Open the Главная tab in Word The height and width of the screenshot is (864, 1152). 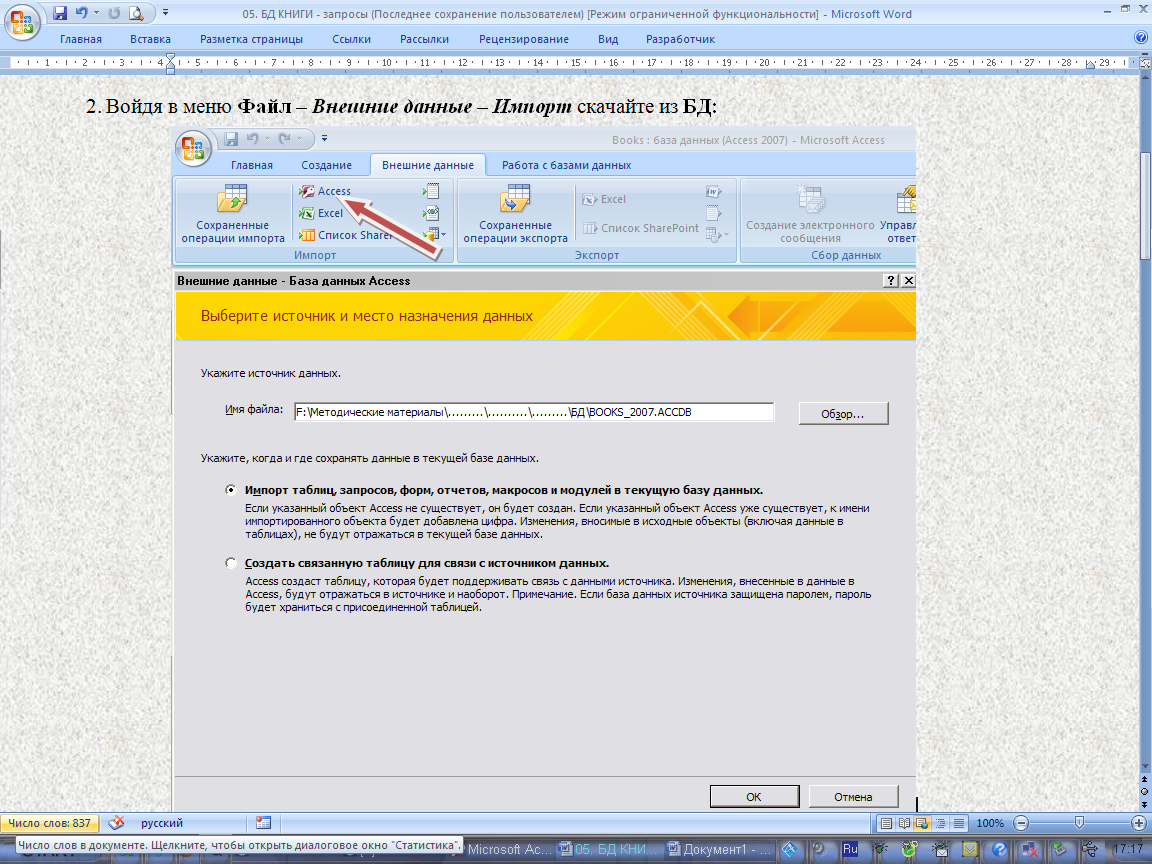click(81, 39)
